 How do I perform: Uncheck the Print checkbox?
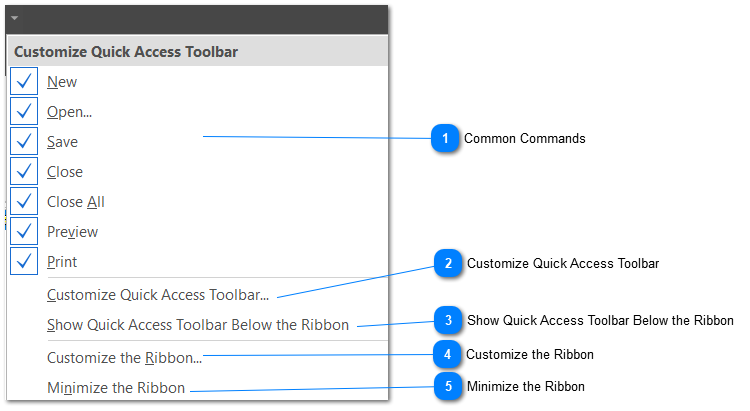(25, 262)
